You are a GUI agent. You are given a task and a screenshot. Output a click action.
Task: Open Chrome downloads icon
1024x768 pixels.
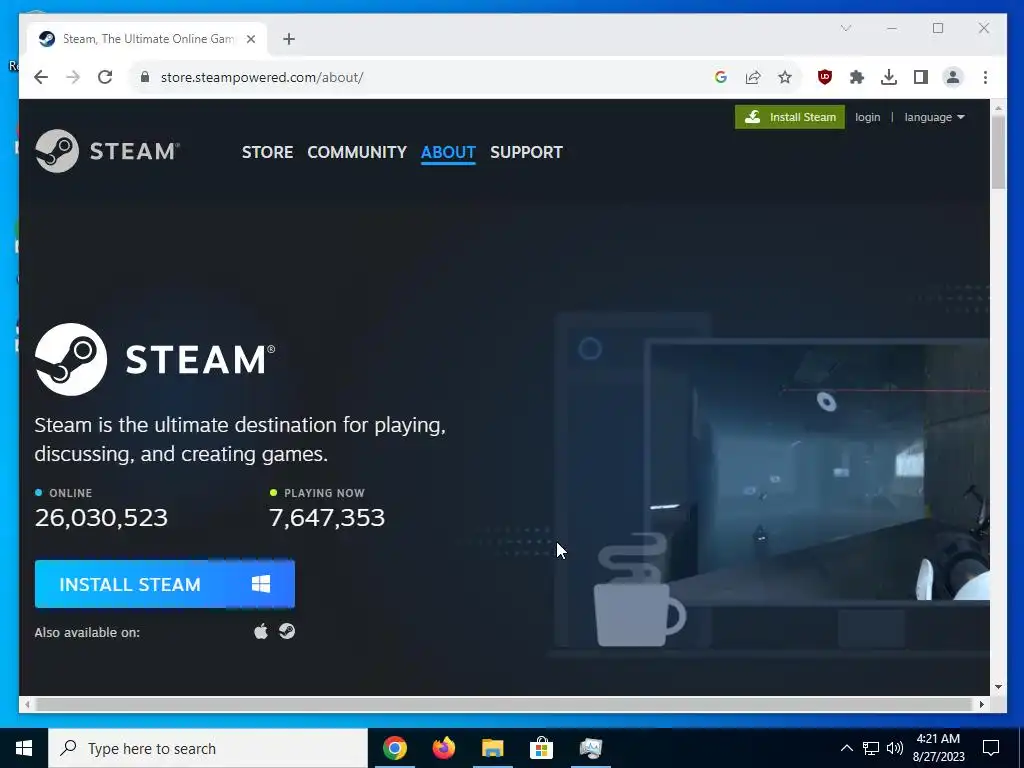pos(889,77)
